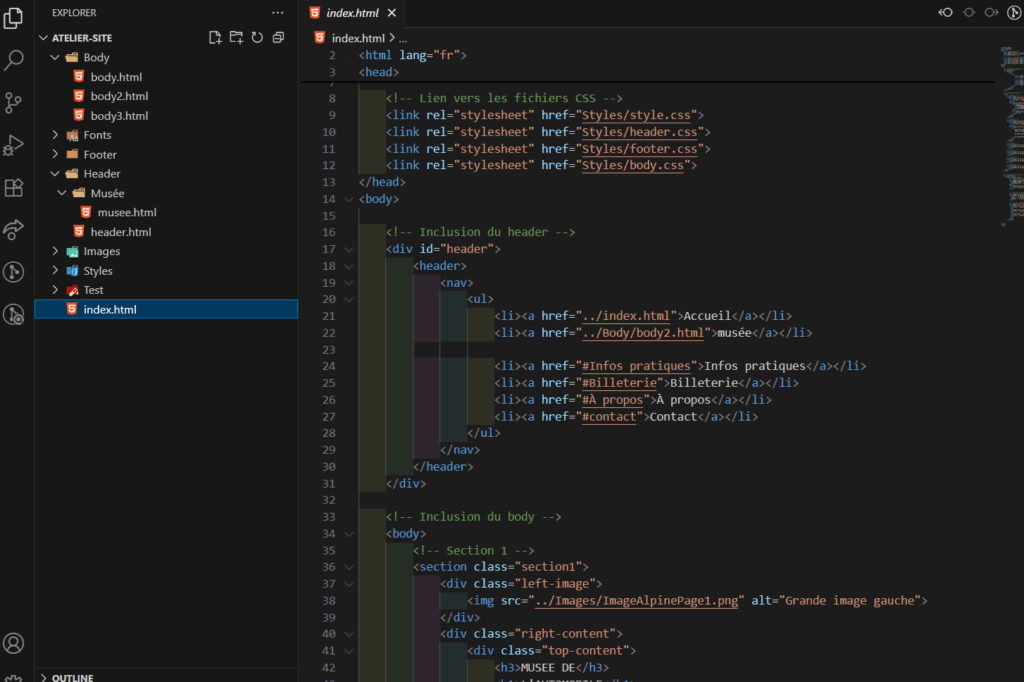This screenshot has height=682, width=1024.
Task: Click the Collapse Folders icon in Explorer
Action: click(278, 36)
